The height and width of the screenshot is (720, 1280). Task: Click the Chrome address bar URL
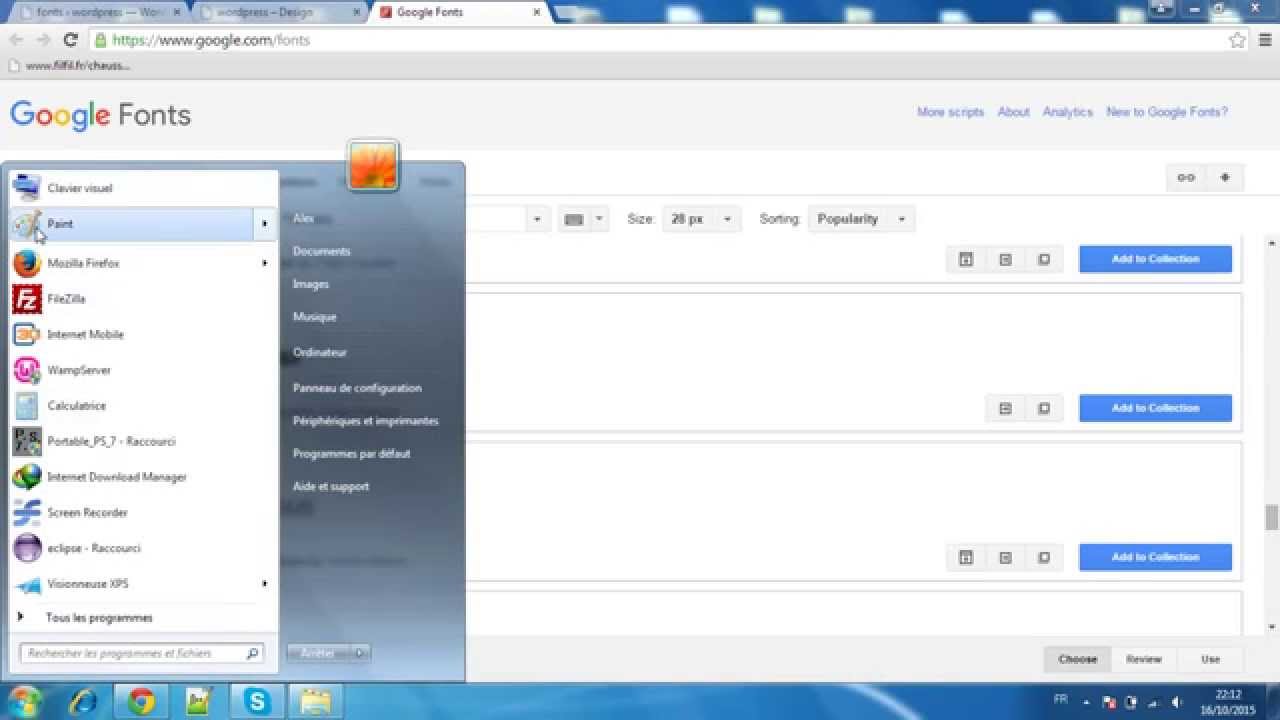pyautogui.click(x=211, y=41)
